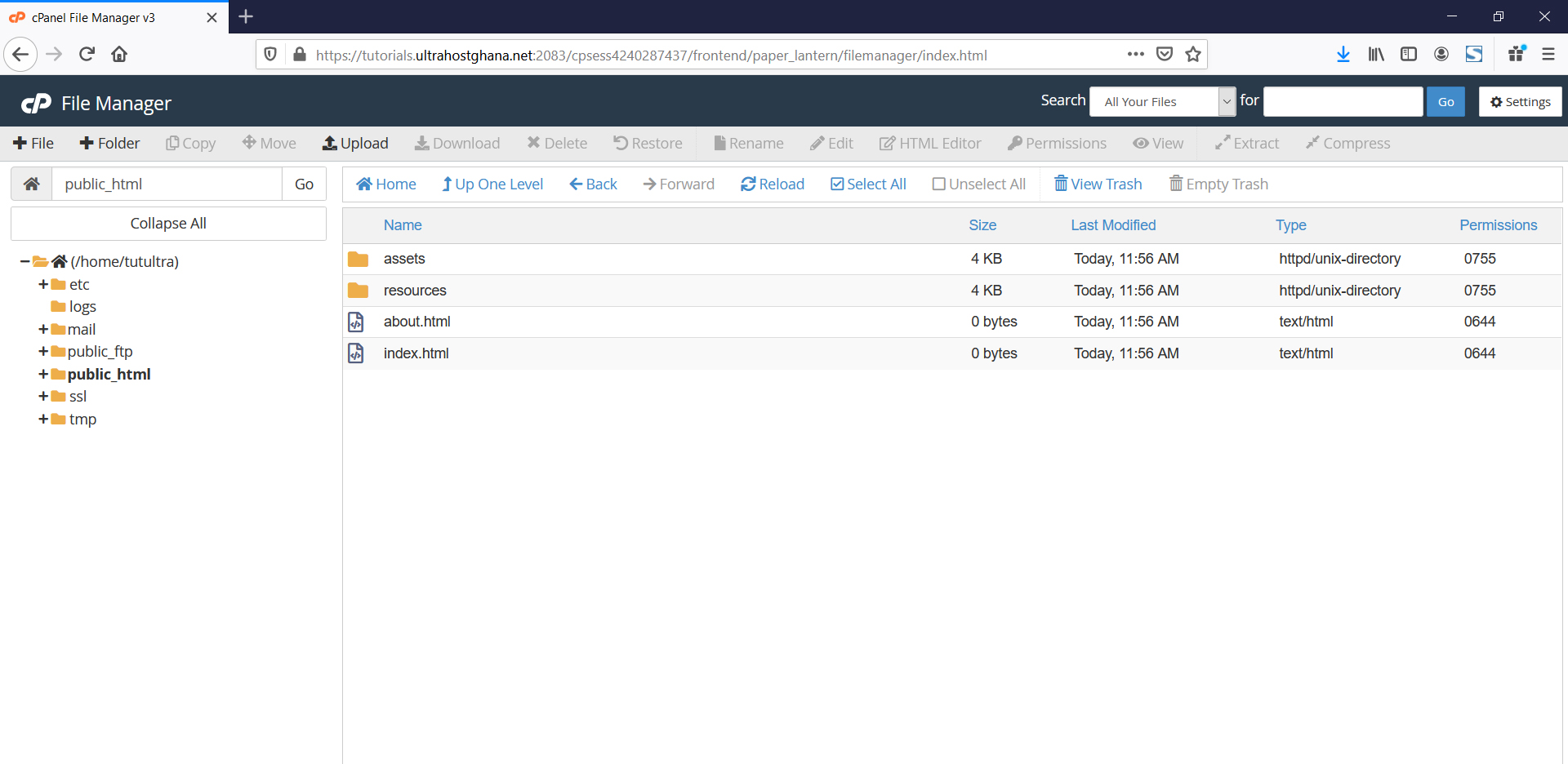Viewport: 1568px width, 764px height.
Task: Reload the file listing
Action: (x=773, y=184)
